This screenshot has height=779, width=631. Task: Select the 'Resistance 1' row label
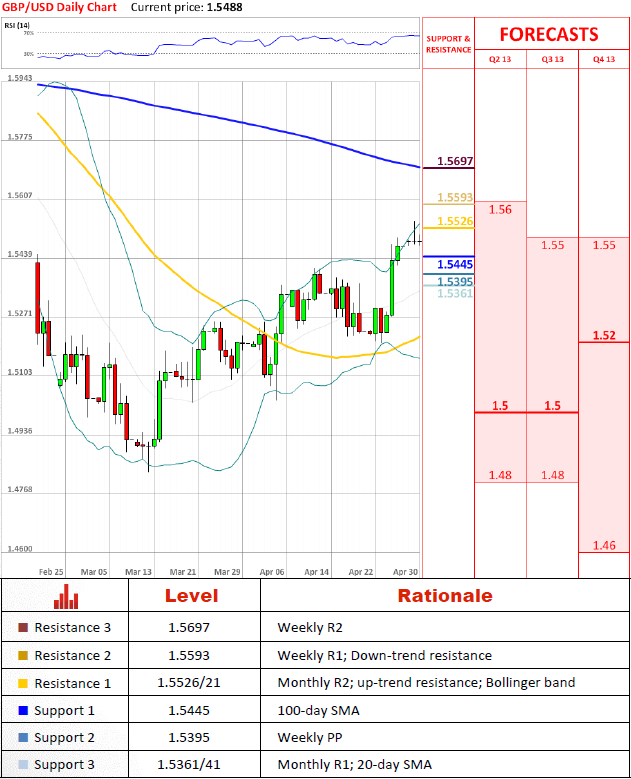[73, 683]
